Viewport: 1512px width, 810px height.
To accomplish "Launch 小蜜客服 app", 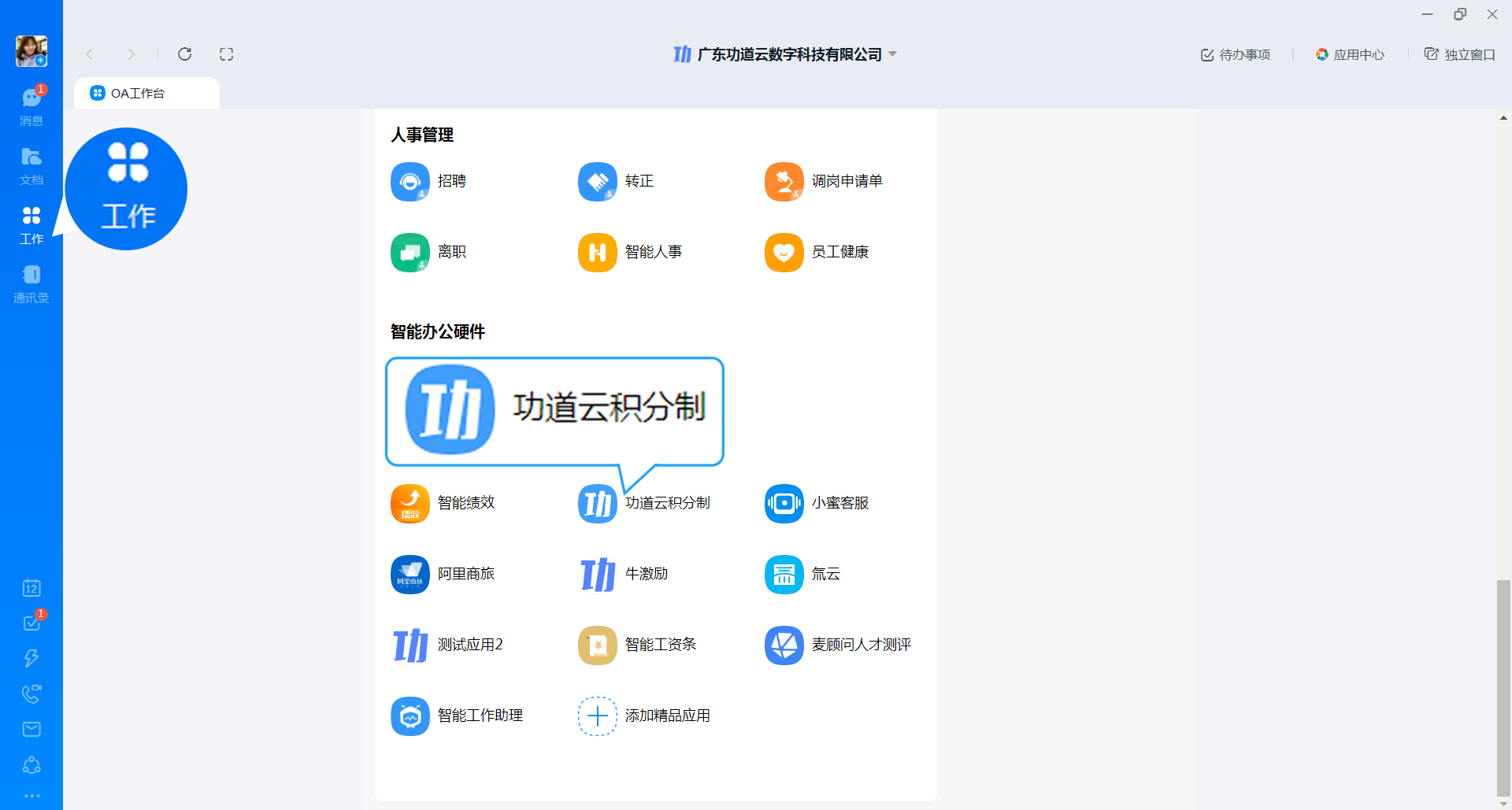I will point(784,504).
